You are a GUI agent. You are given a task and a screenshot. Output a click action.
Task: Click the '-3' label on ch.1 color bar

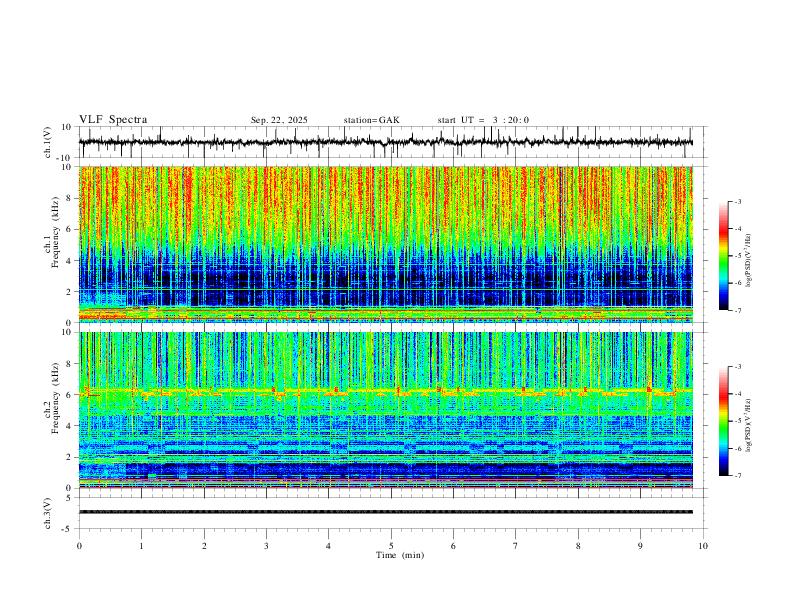[x=738, y=201]
